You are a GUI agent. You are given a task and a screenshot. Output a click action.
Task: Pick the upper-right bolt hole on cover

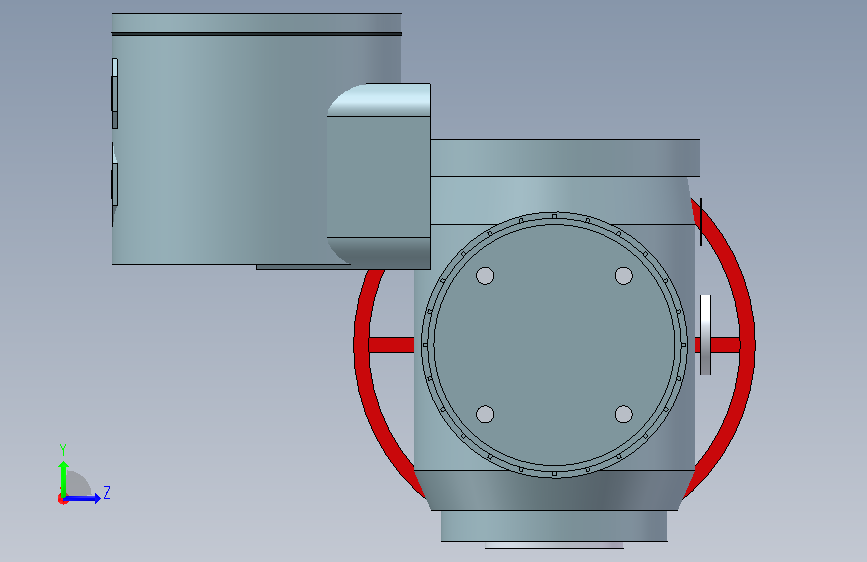624,275
